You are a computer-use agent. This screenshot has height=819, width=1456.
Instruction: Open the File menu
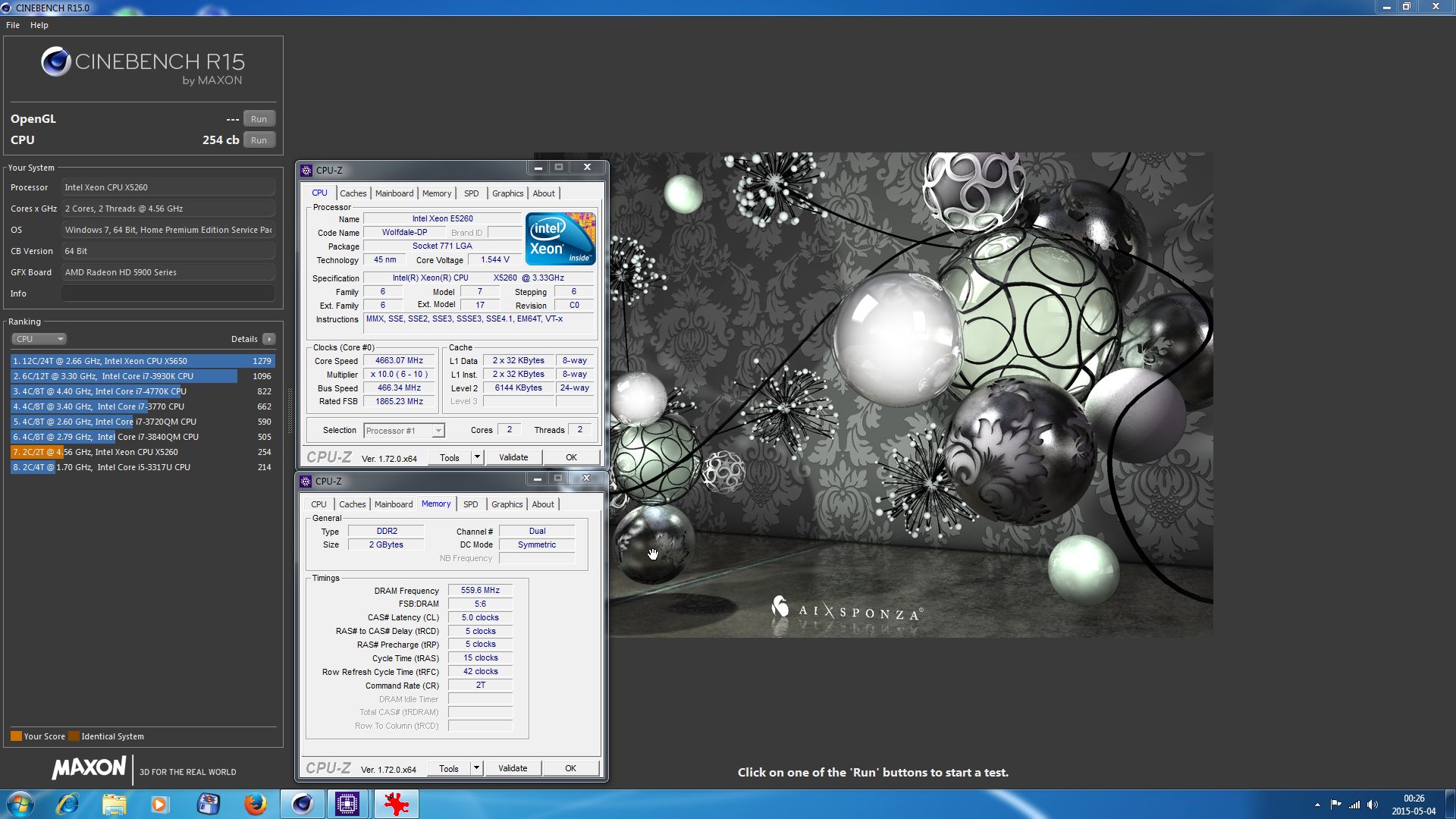(13, 25)
